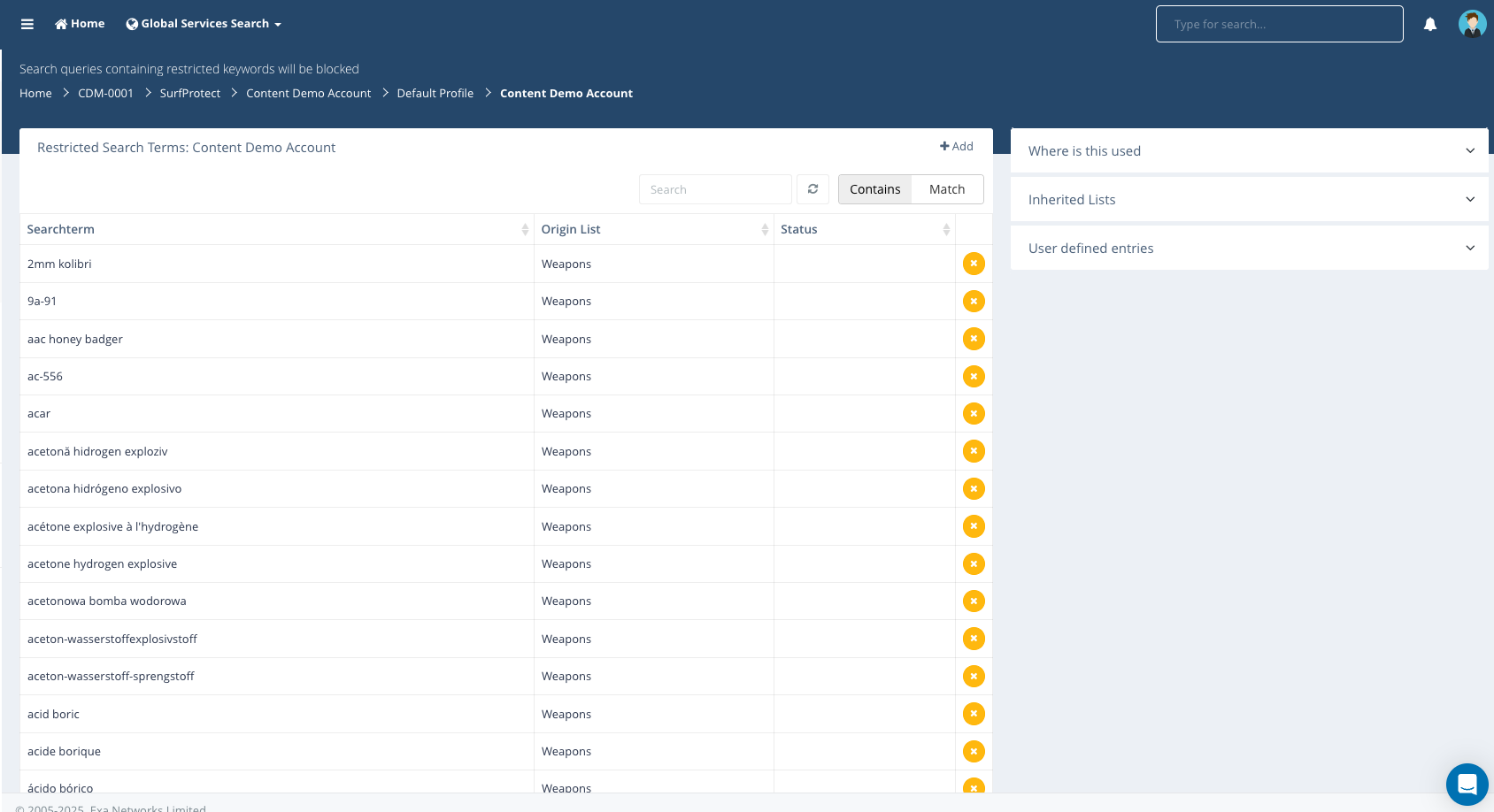The image size is (1494, 812).
Task: Open the user avatar profile menu
Action: 1472,24
